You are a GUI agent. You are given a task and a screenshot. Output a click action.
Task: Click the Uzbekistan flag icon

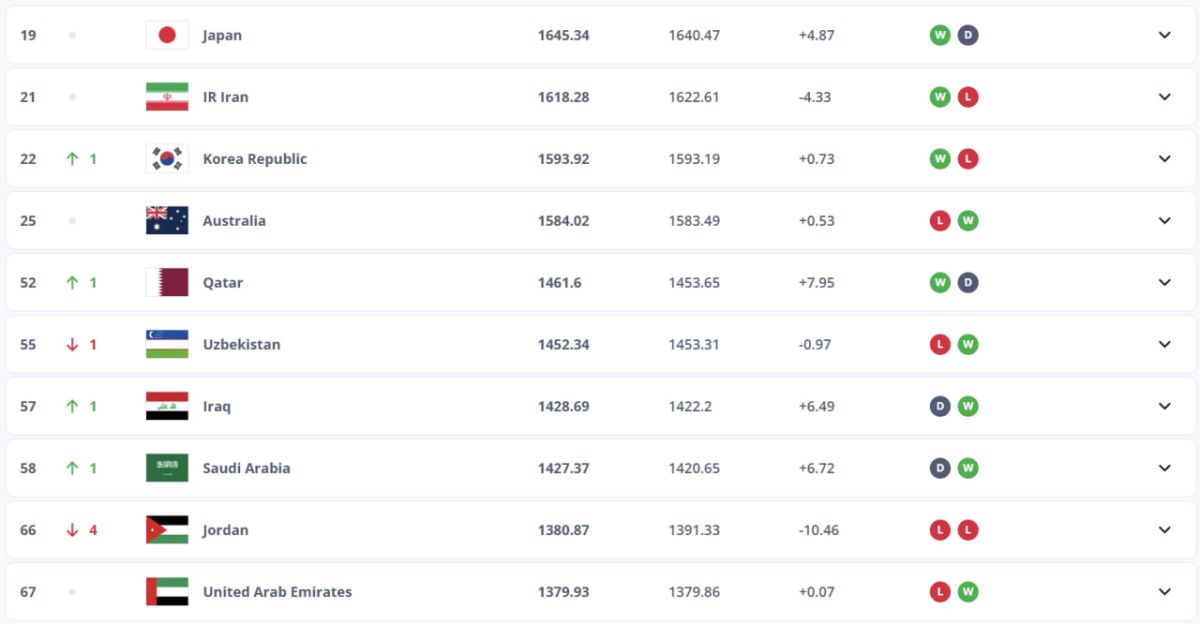[x=167, y=345]
